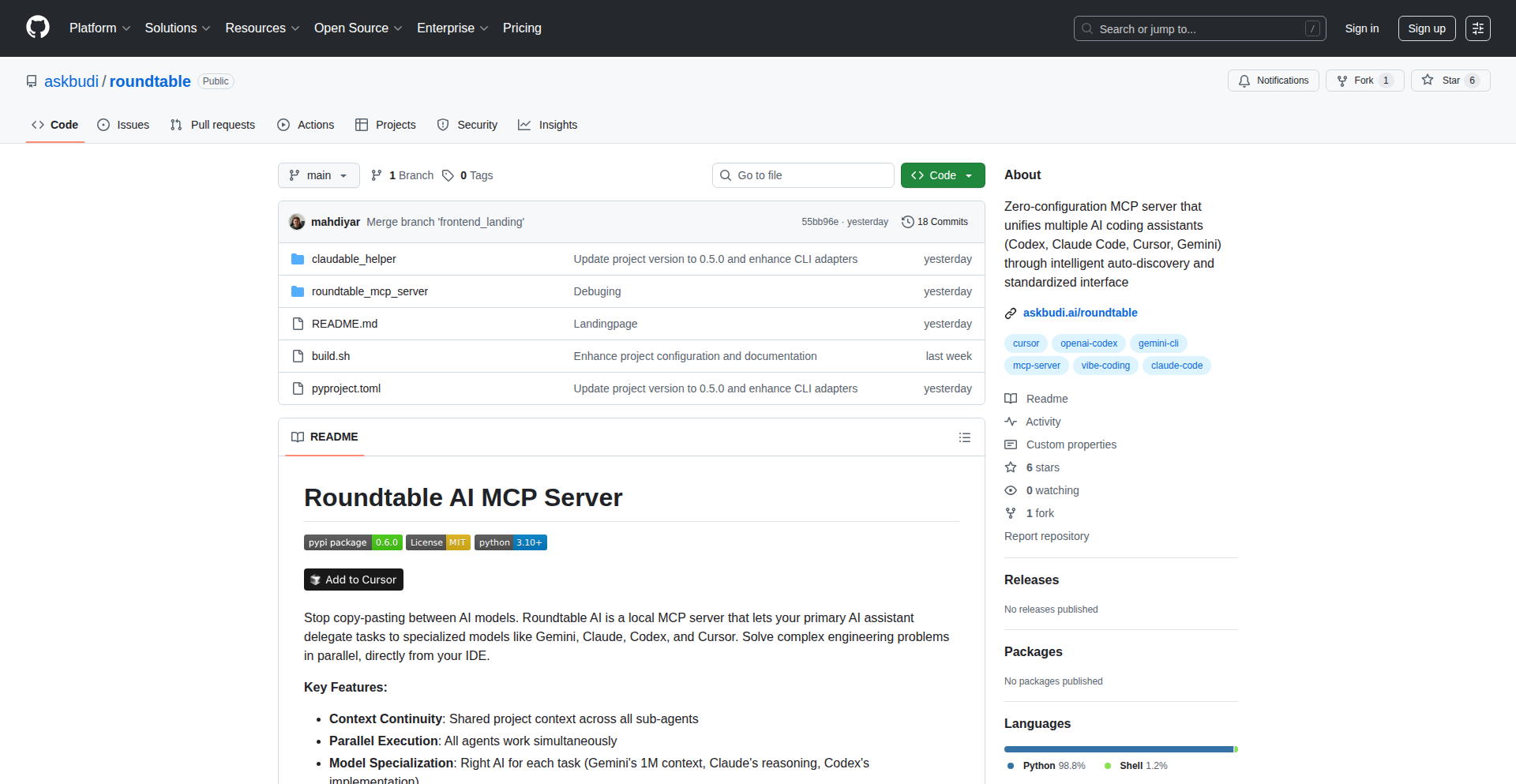Viewport: 1516px width, 784px height.
Task: Click the star icon beside 6 stars
Action: [x=1011, y=467]
